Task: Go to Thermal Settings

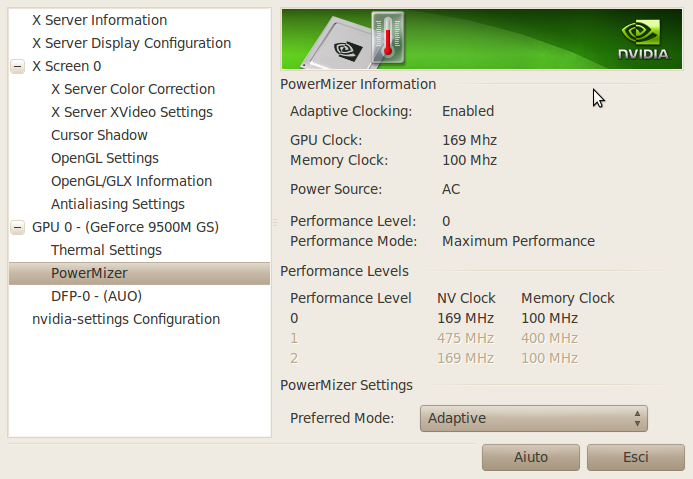Action: pyautogui.click(x=106, y=250)
